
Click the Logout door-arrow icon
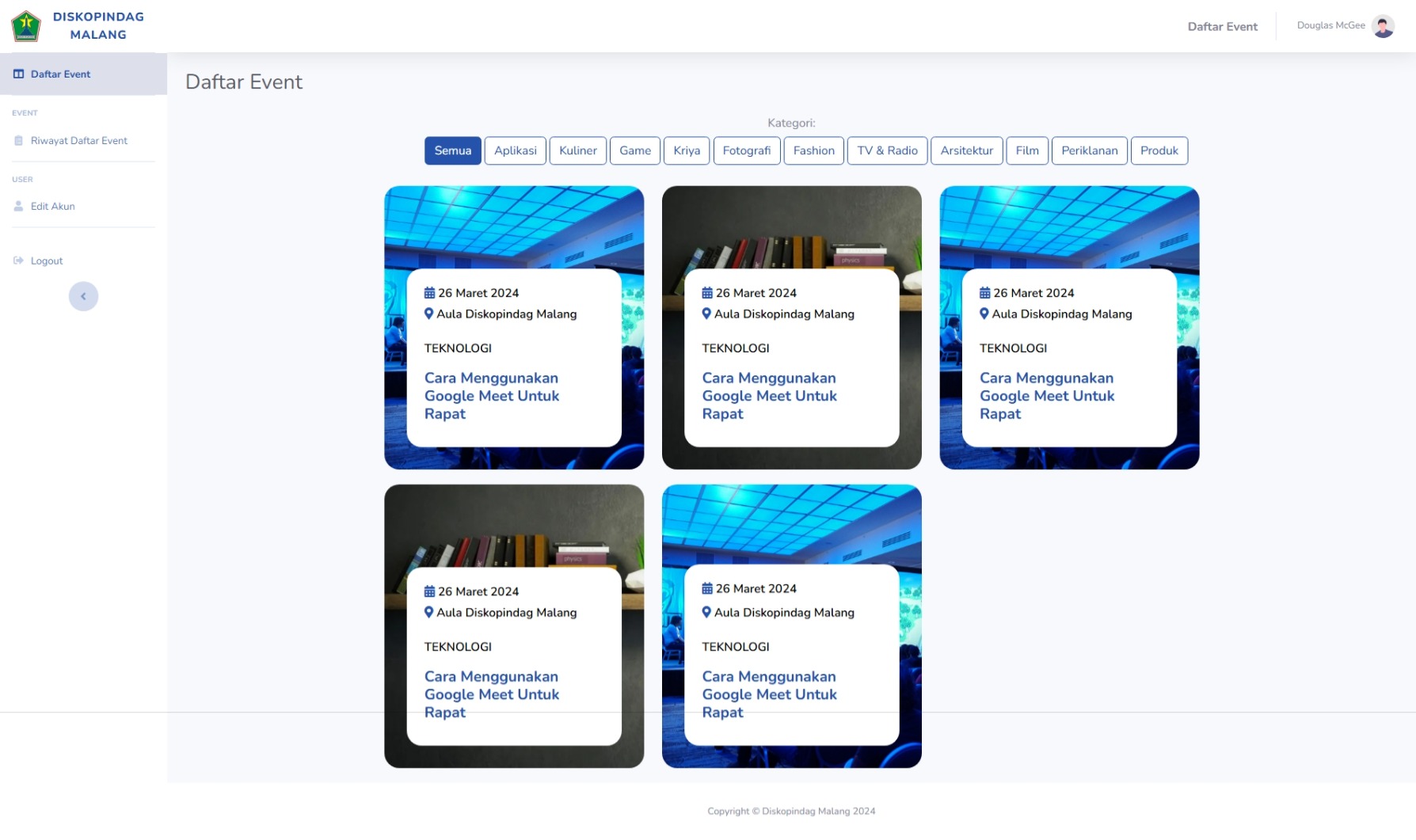18,261
